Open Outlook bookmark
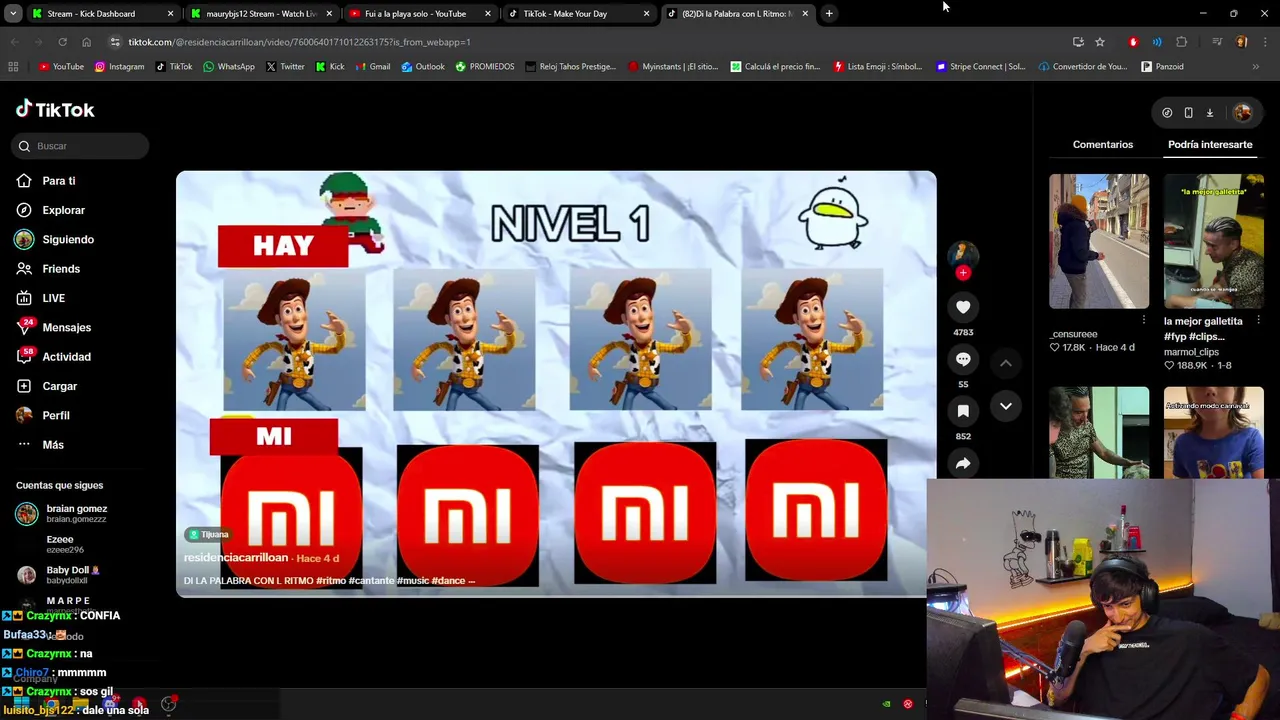This screenshot has width=1280, height=720. point(423,67)
